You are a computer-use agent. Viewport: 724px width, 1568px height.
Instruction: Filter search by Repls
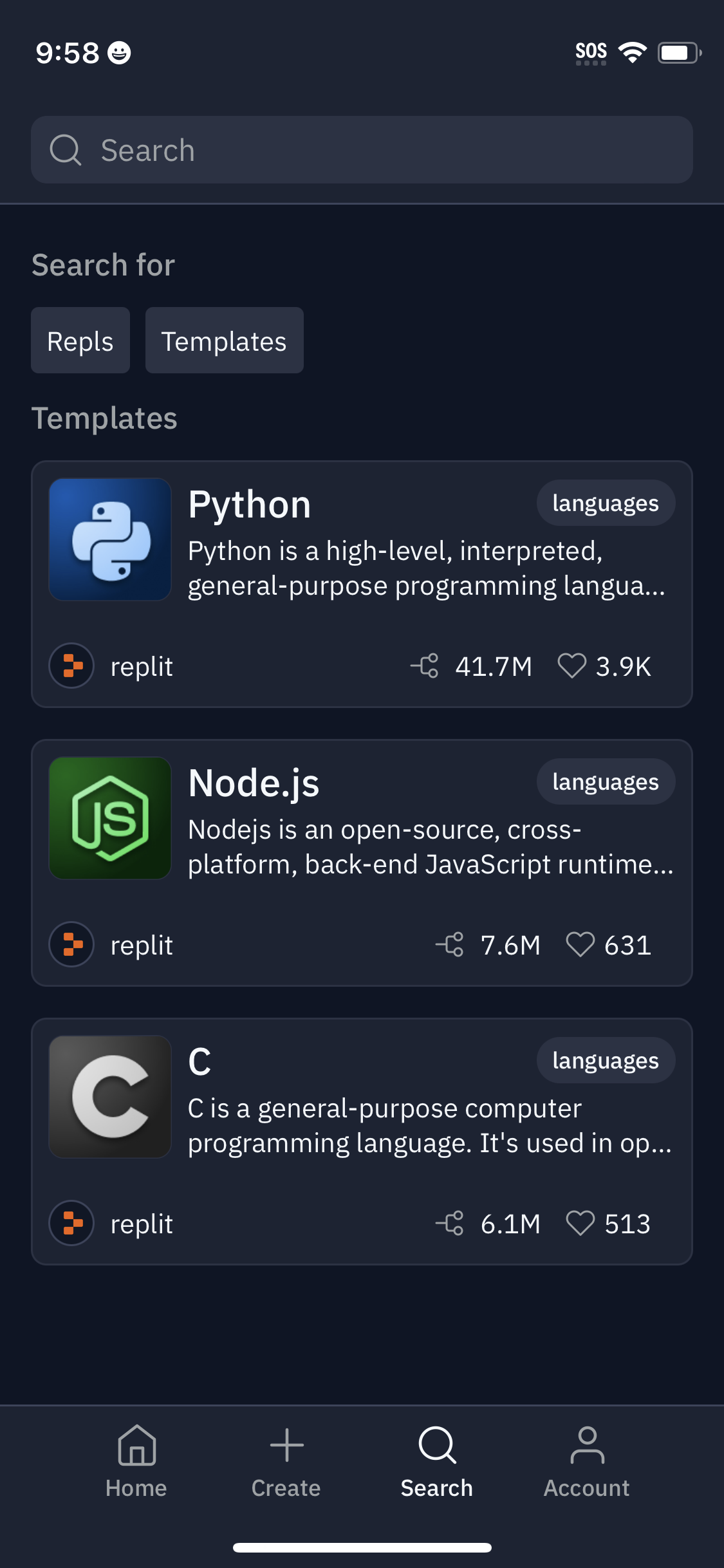click(80, 341)
